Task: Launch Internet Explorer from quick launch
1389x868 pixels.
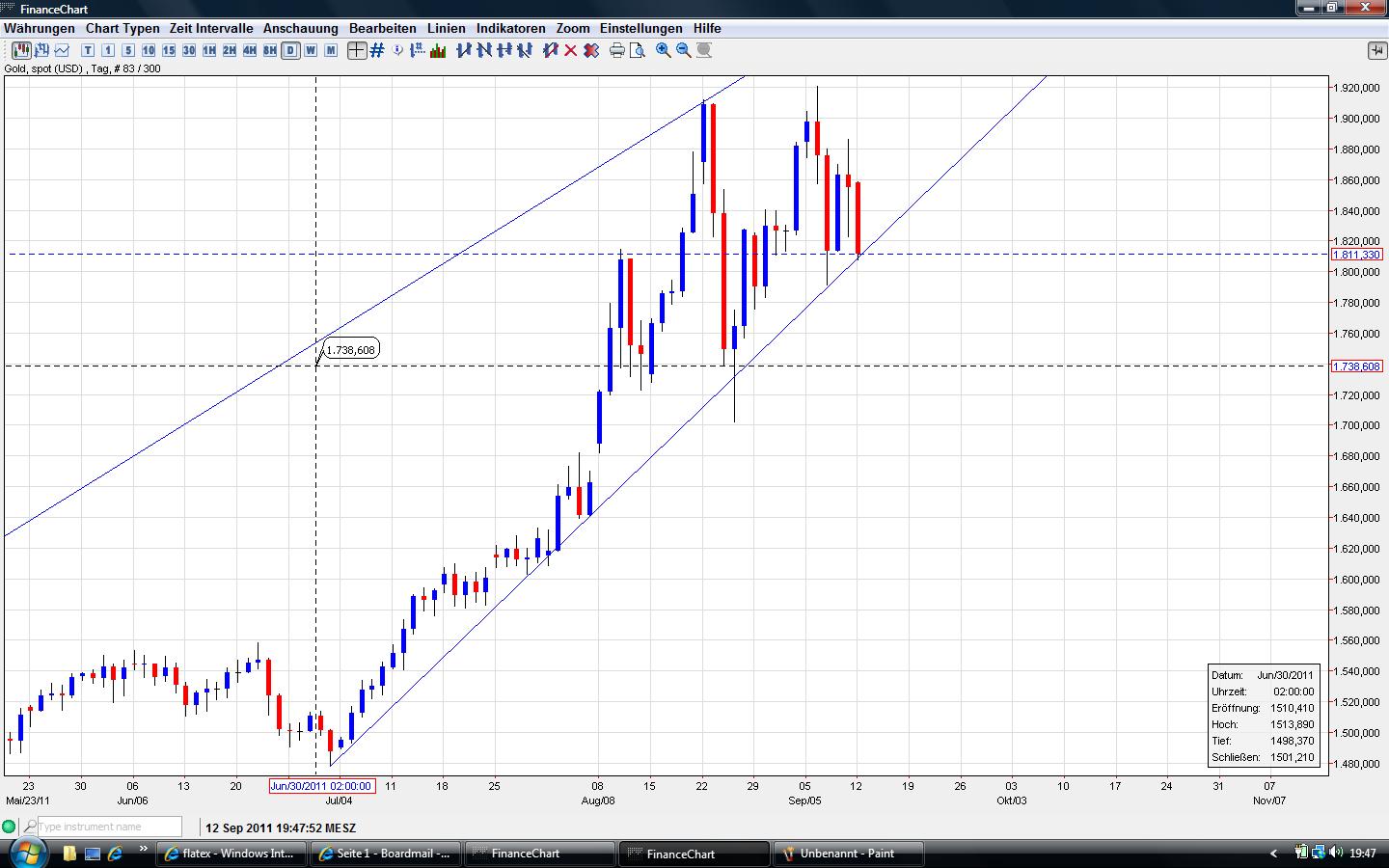Action: click(116, 854)
